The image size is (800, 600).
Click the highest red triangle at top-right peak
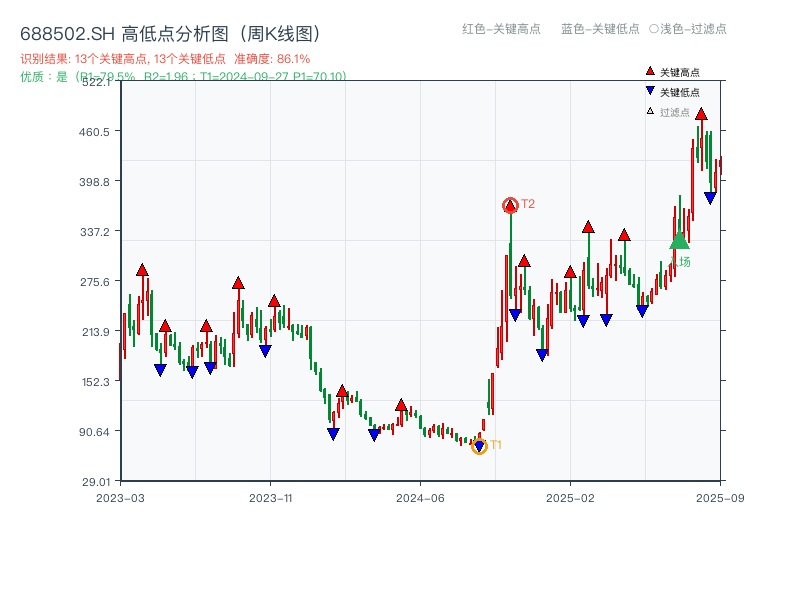702,114
